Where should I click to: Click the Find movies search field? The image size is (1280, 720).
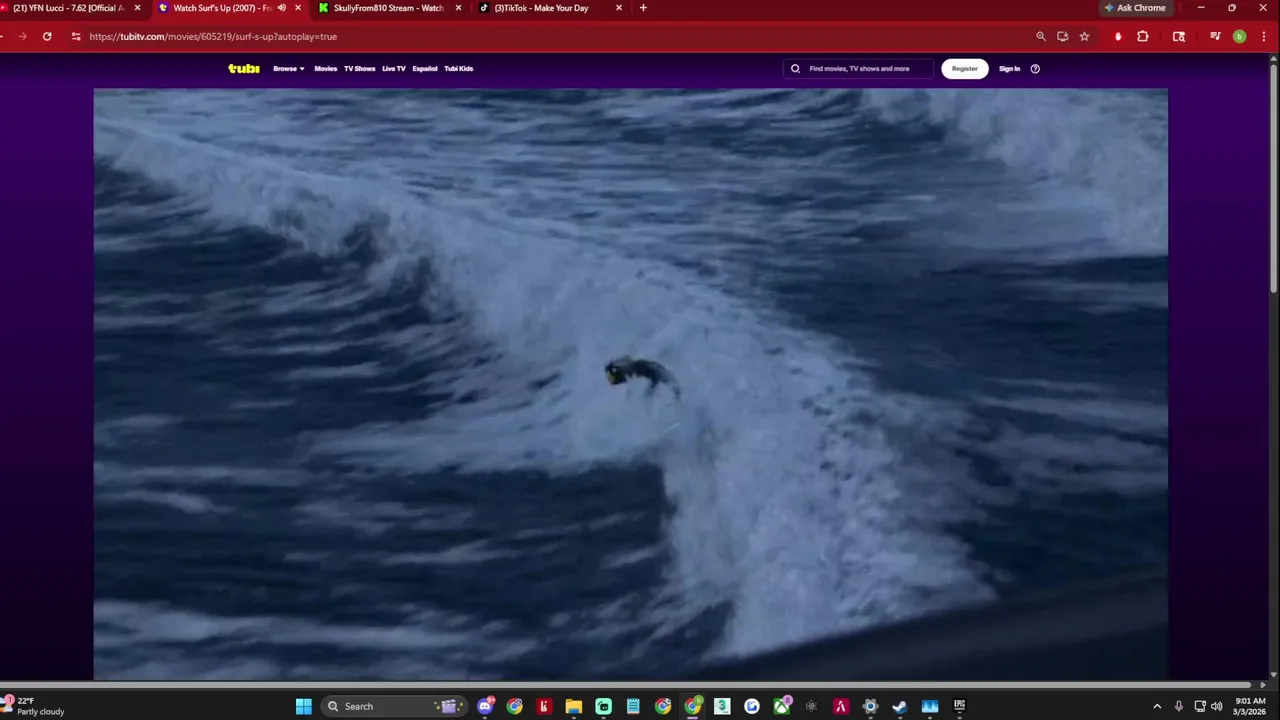[858, 69]
